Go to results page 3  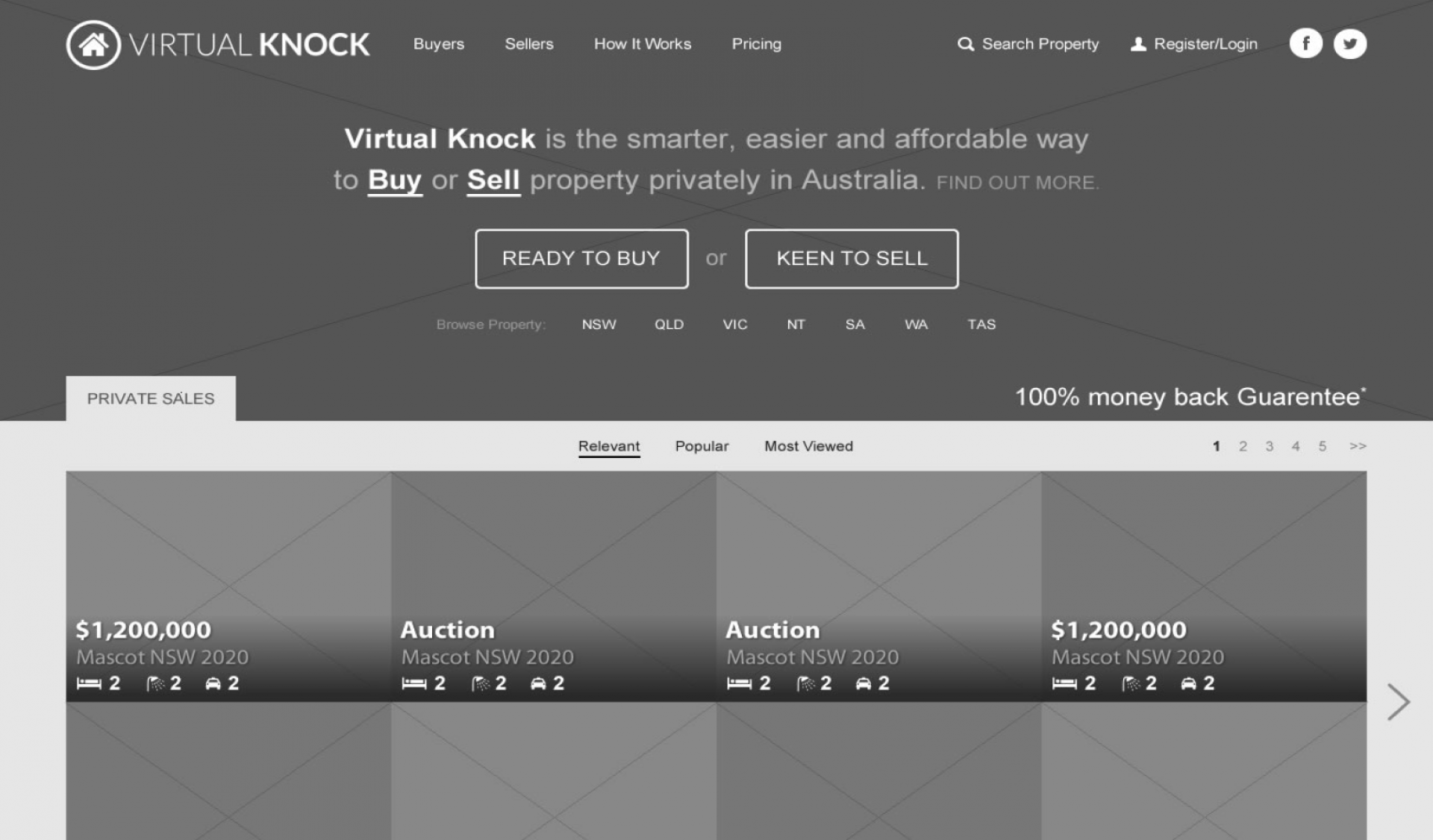[x=1269, y=446]
